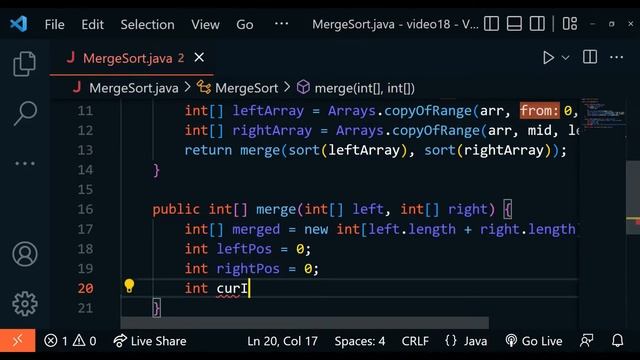The height and width of the screenshot is (360, 640).
Task: Open Customize Layout icon in title bar
Action: click(x=570, y=24)
